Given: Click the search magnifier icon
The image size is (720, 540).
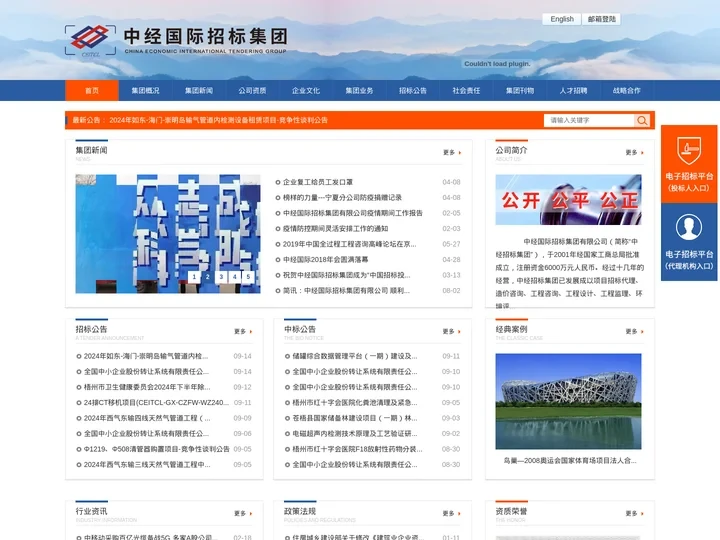Looking at the screenshot, I should pos(642,120).
